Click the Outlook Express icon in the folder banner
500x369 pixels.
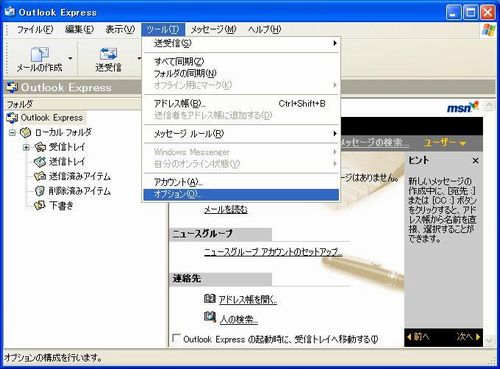(12, 87)
